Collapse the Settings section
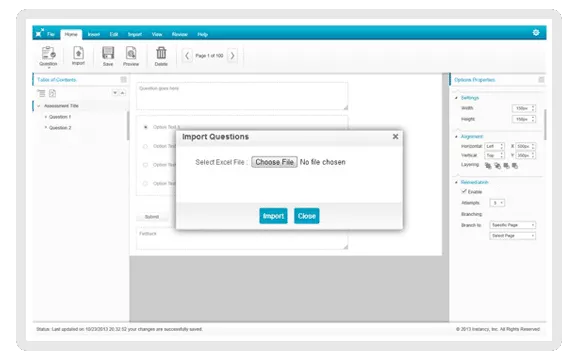This screenshot has width=582, height=361. 457,98
